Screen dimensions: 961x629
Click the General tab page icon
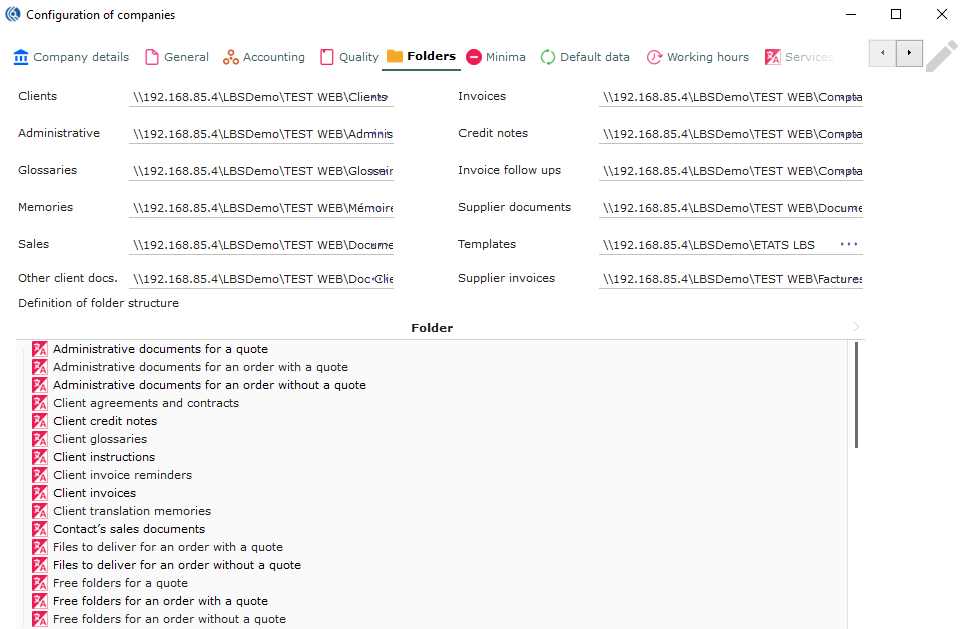(x=152, y=57)
